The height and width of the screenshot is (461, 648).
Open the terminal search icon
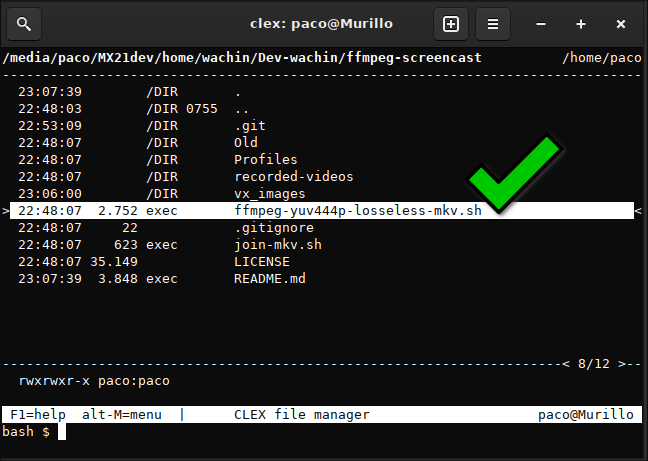click(x=24, y=24)
